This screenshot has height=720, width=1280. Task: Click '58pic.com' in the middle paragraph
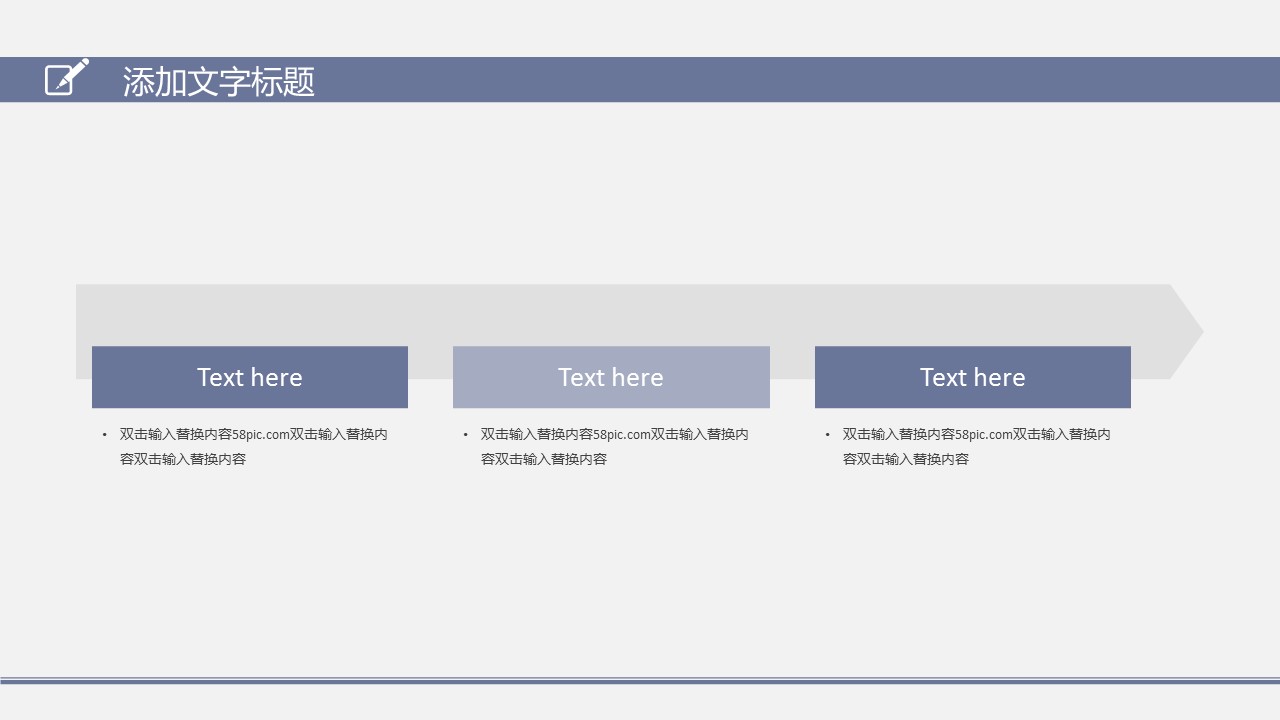pyautogui.click(x=622, y=435)
